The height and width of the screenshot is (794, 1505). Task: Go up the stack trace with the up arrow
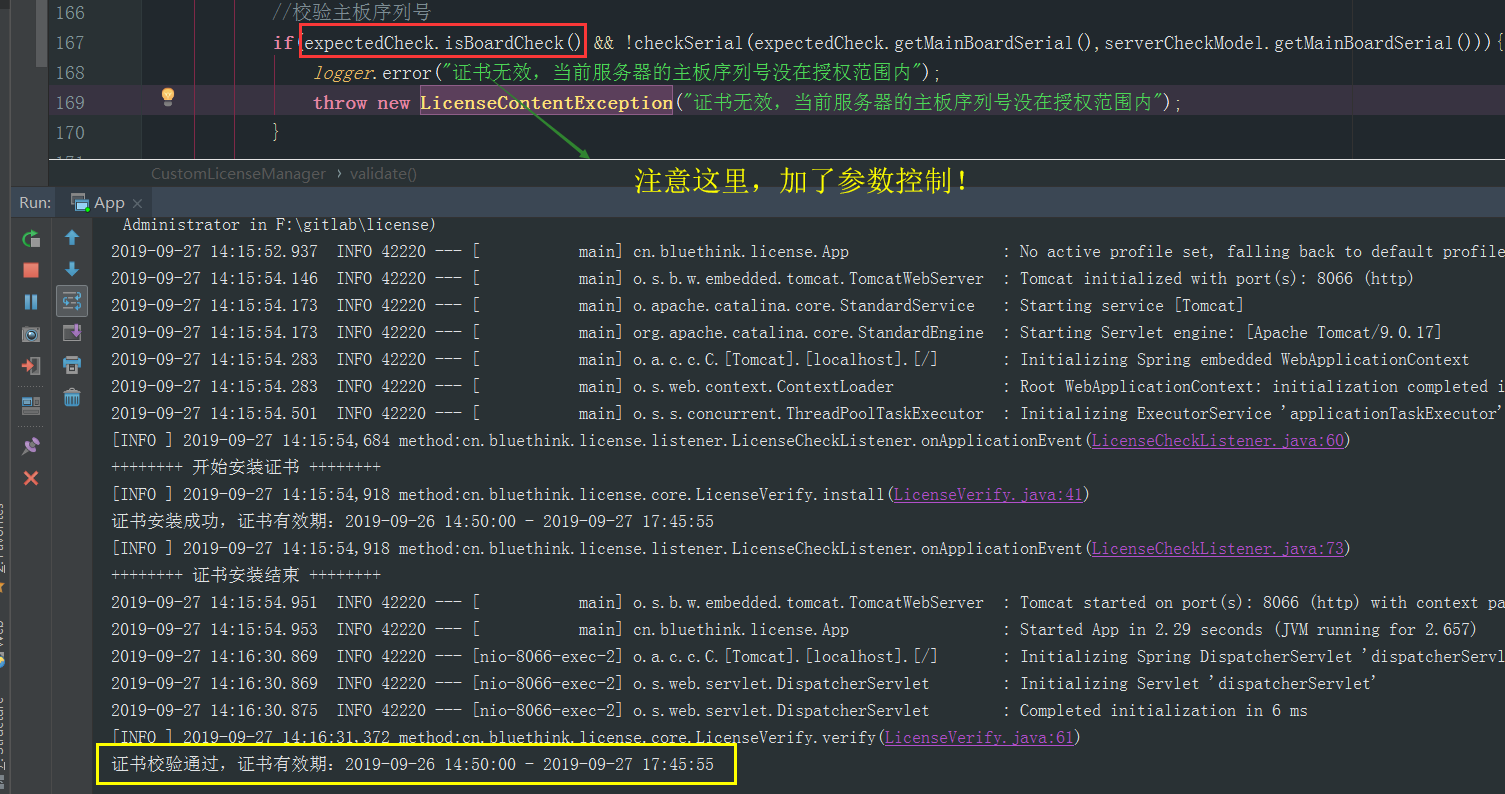click(x=72, y=238)
